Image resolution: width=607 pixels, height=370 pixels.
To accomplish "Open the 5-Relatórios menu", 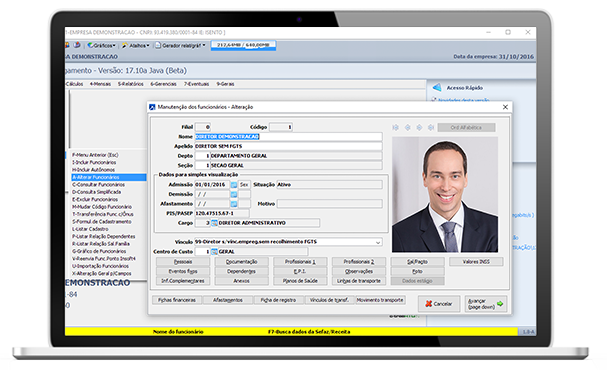I will click(x=130, y=84).
